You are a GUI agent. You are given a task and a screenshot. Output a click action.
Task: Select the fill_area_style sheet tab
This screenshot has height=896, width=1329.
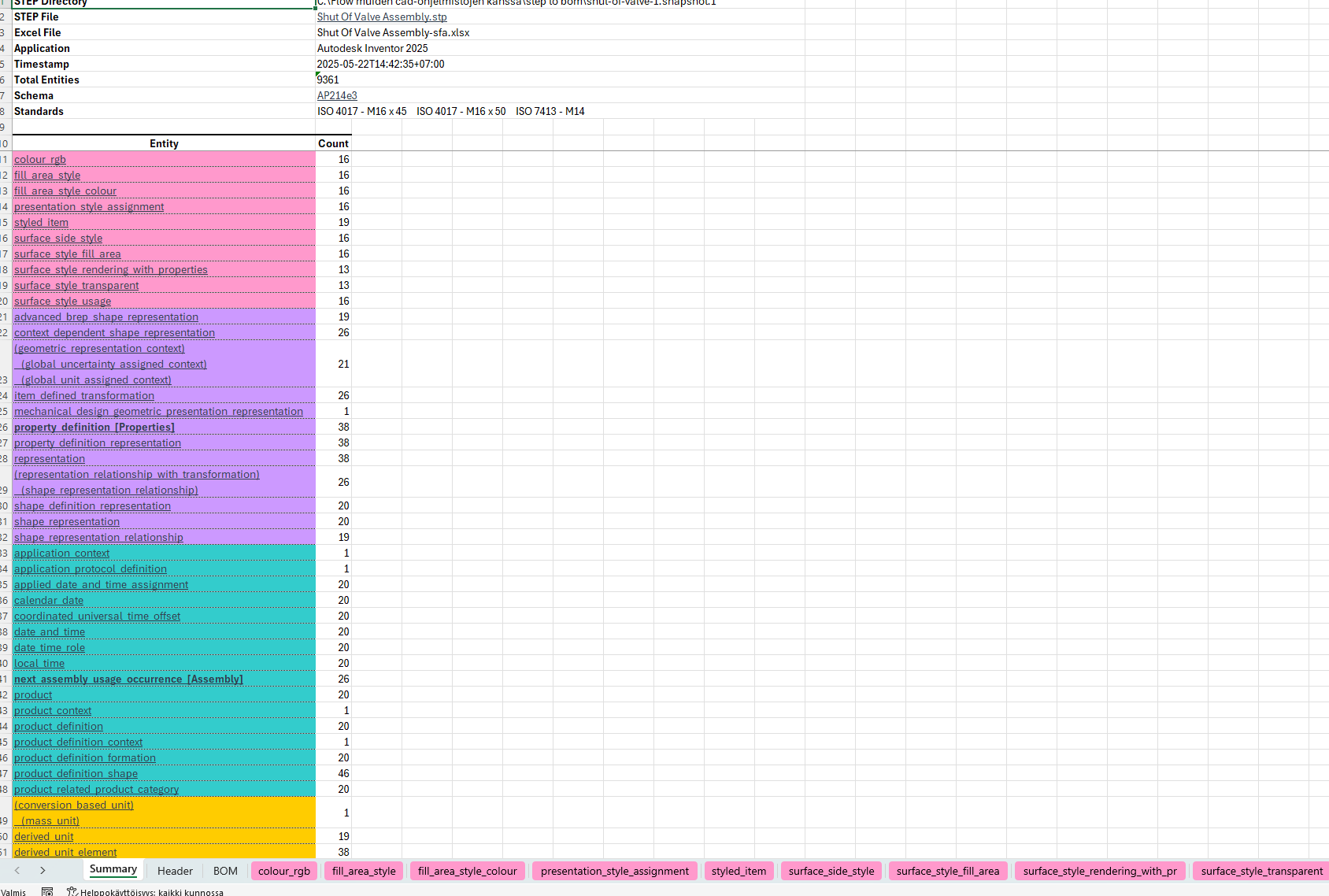click(x=364, y=871)
